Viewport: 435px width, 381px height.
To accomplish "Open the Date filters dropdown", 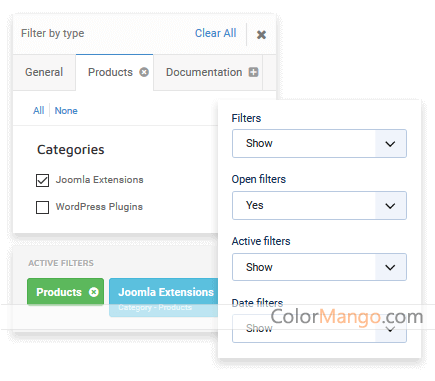I will click(x=319, y=329).
